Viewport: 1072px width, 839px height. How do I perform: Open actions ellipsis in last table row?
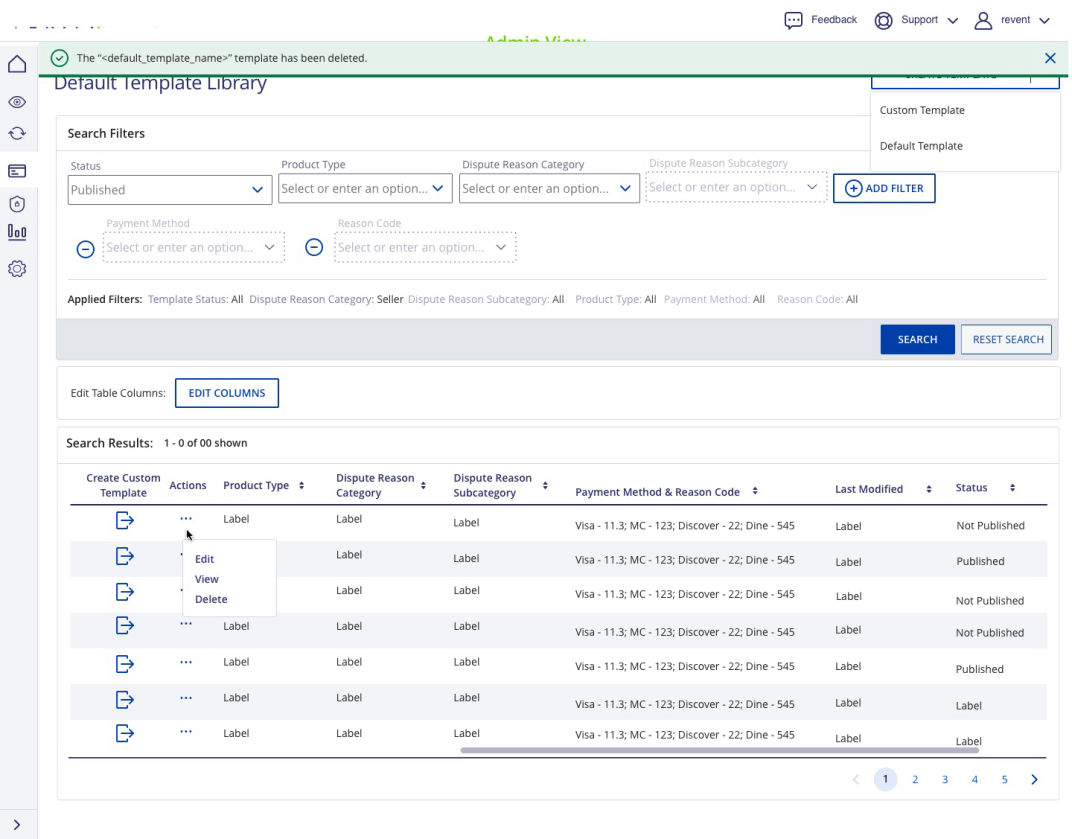pyautogui.click(x=186, y=733)
